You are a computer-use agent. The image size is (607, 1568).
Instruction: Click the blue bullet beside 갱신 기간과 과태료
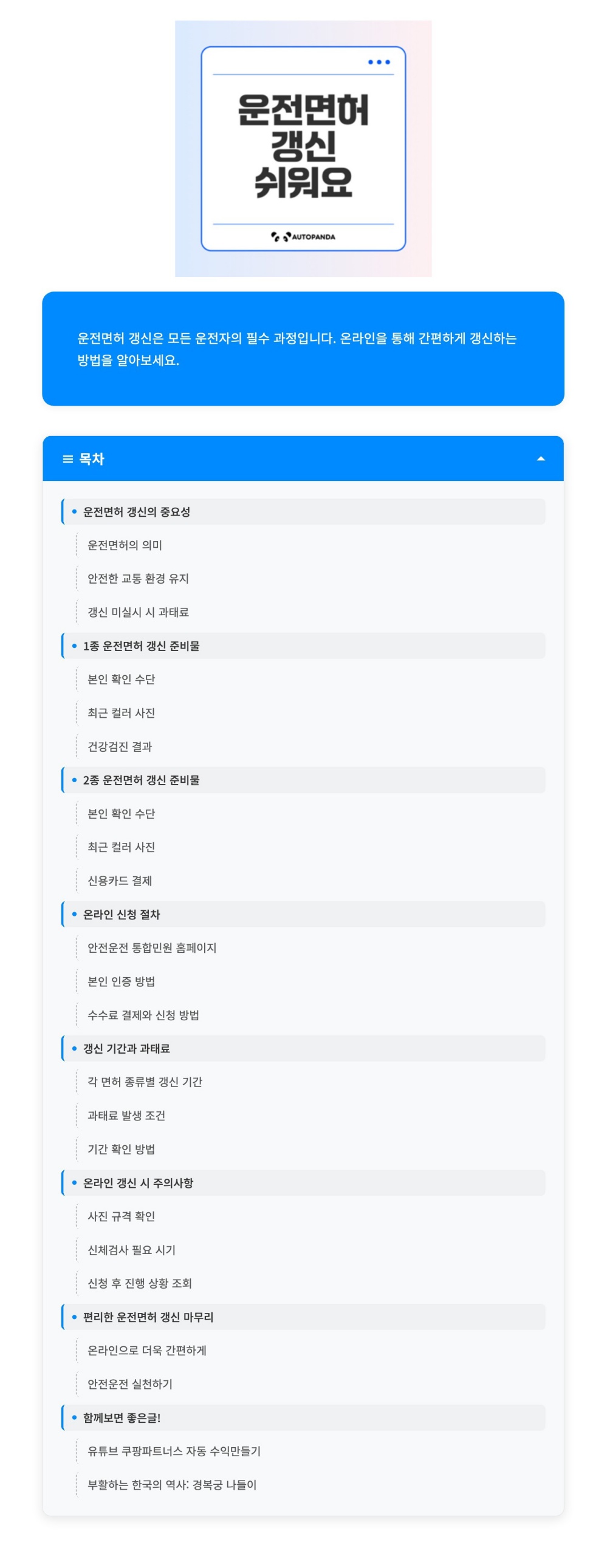click(x=72, y=1049)
